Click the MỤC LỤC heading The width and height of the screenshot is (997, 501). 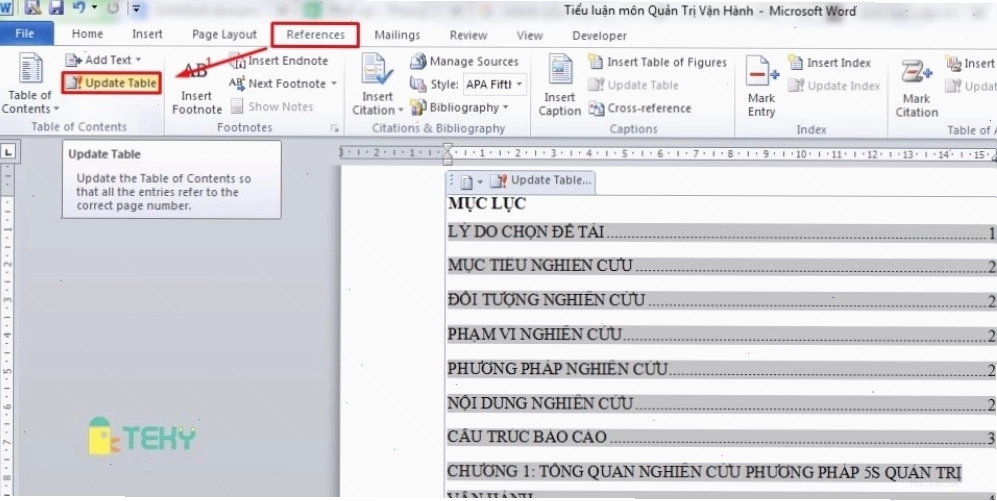[x=487, y=203]
